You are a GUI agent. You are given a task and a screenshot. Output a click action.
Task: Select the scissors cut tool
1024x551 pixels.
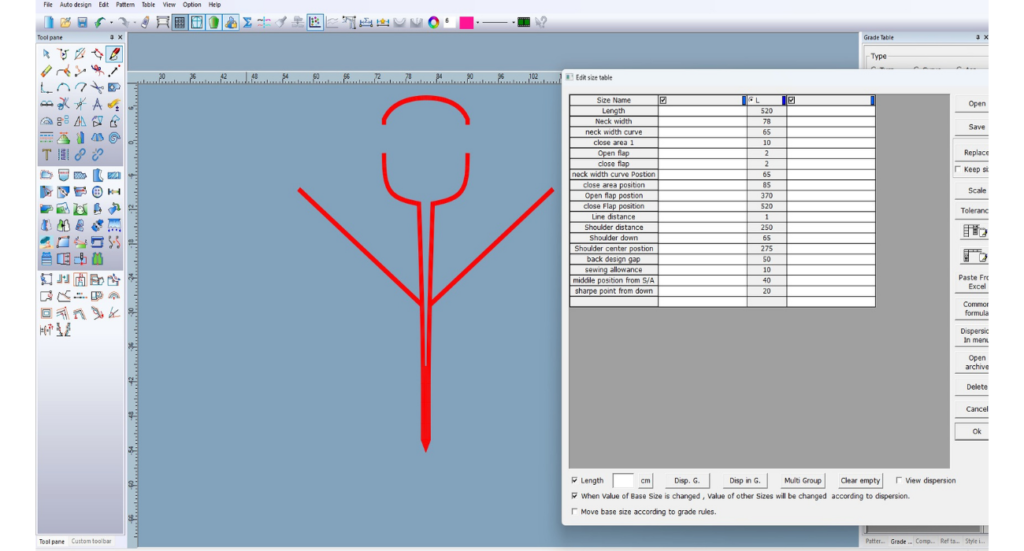[x=97, y=87]
